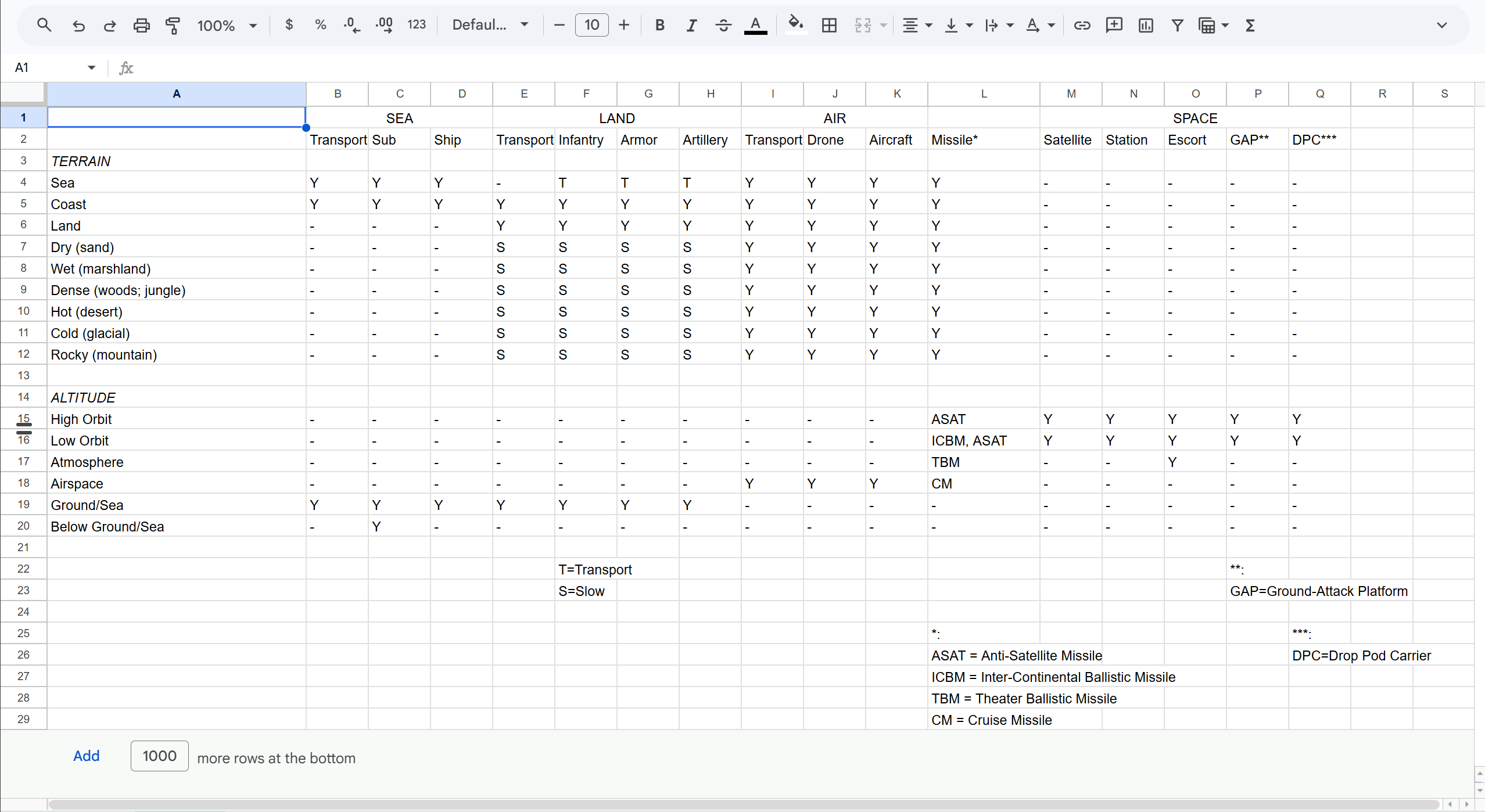Toggle bold formatting

click(659, 25)
